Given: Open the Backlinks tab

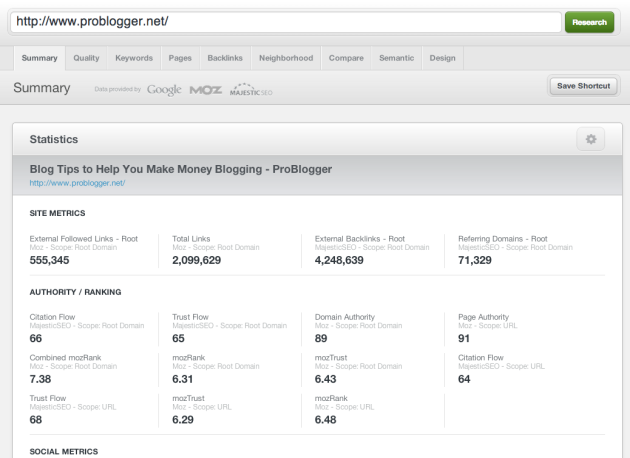Looking at the screenshot, I should (x=225, y=58).
